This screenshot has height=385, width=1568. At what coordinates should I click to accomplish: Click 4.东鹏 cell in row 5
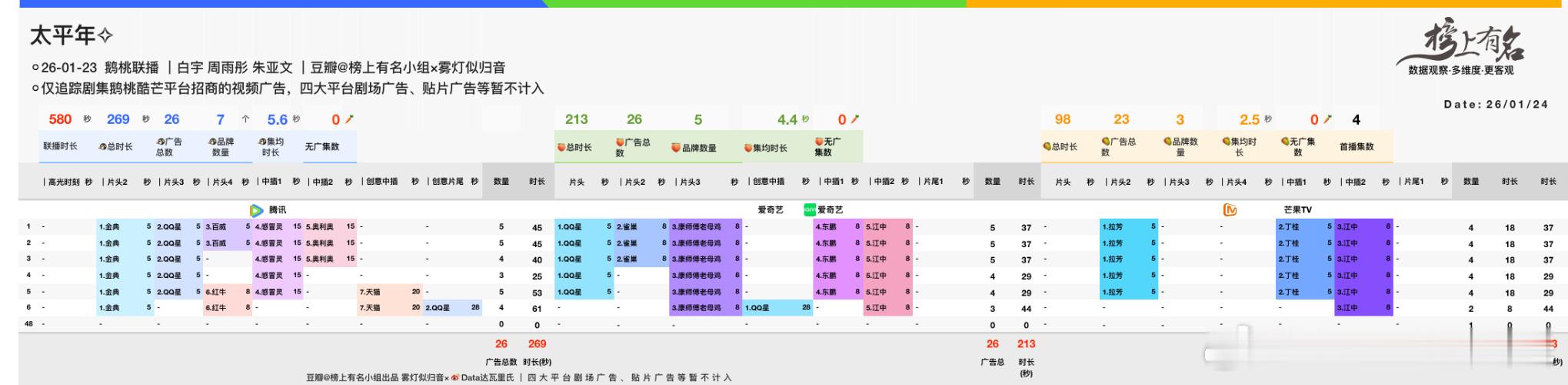coord(837,292)
